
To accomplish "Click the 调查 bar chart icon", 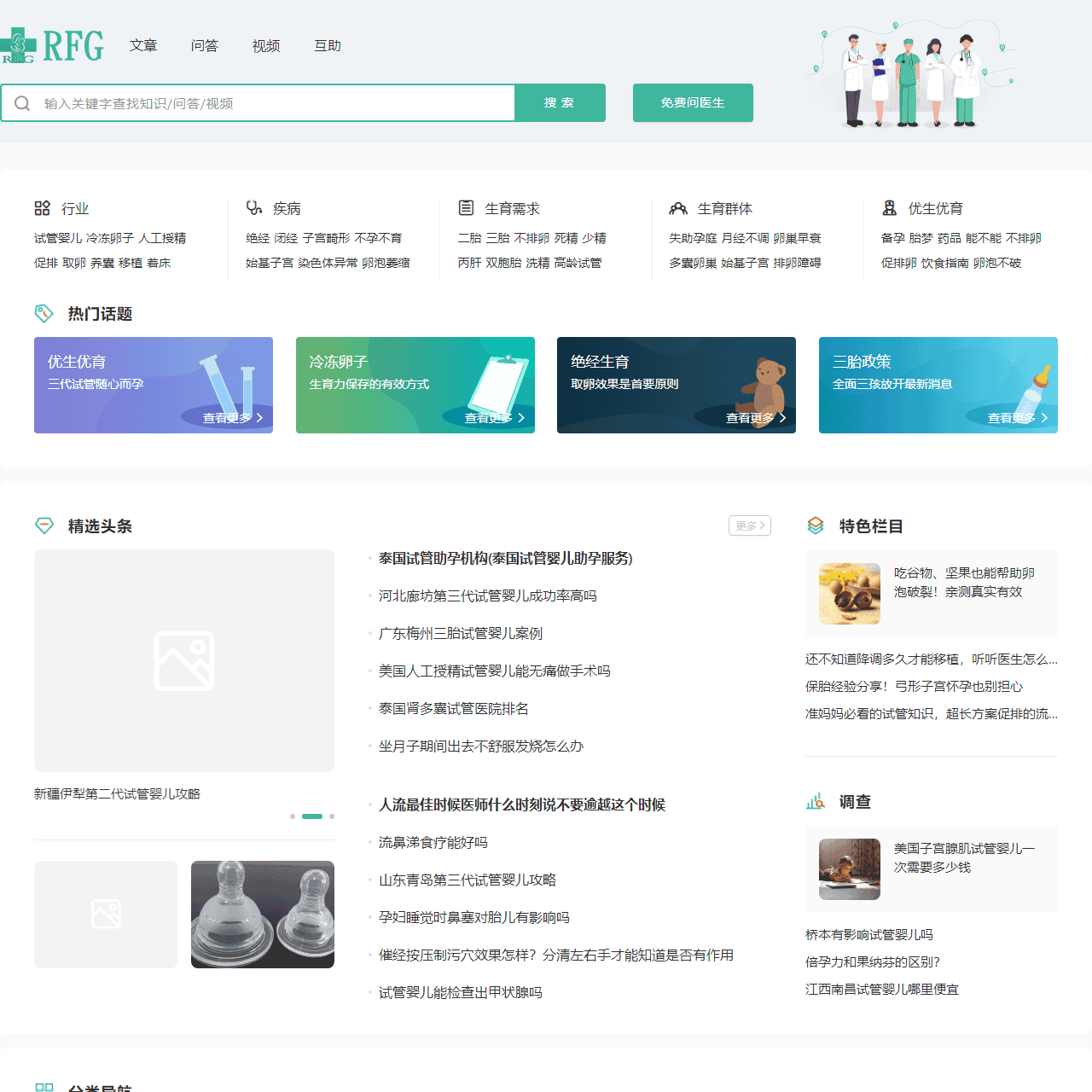I will (x=816, y=802).
